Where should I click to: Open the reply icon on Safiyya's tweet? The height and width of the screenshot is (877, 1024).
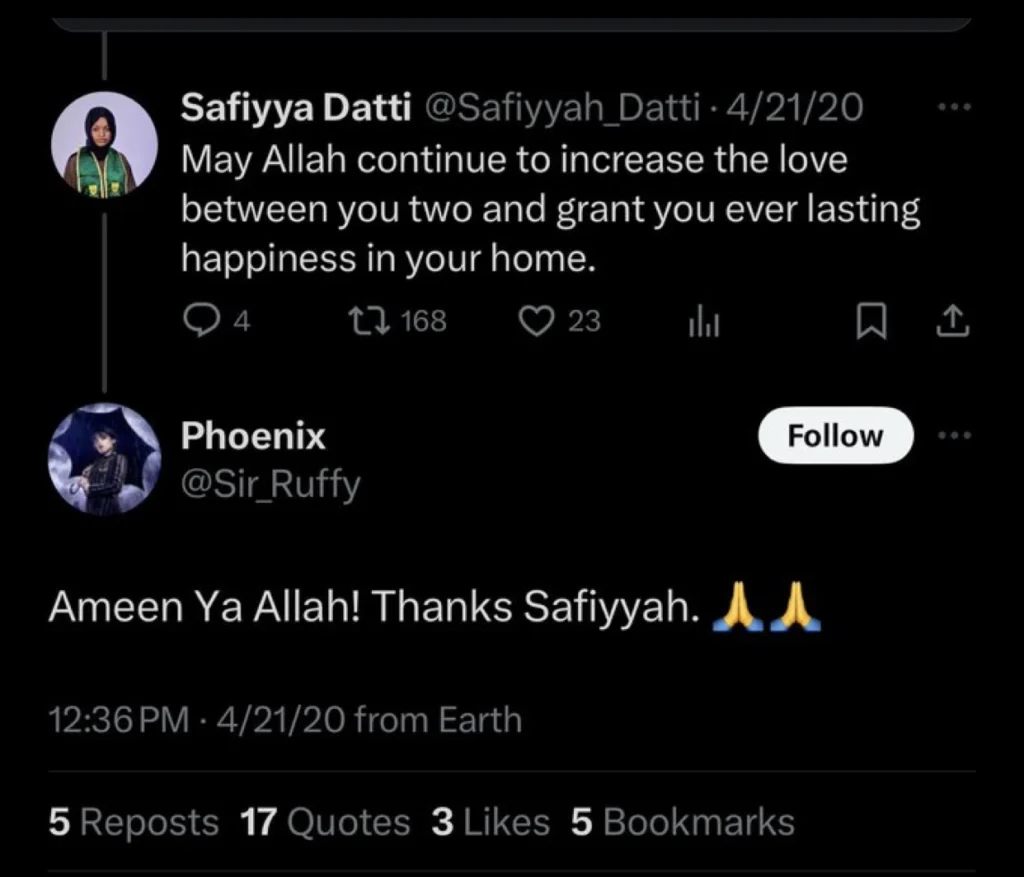click(x=204, y=319)
